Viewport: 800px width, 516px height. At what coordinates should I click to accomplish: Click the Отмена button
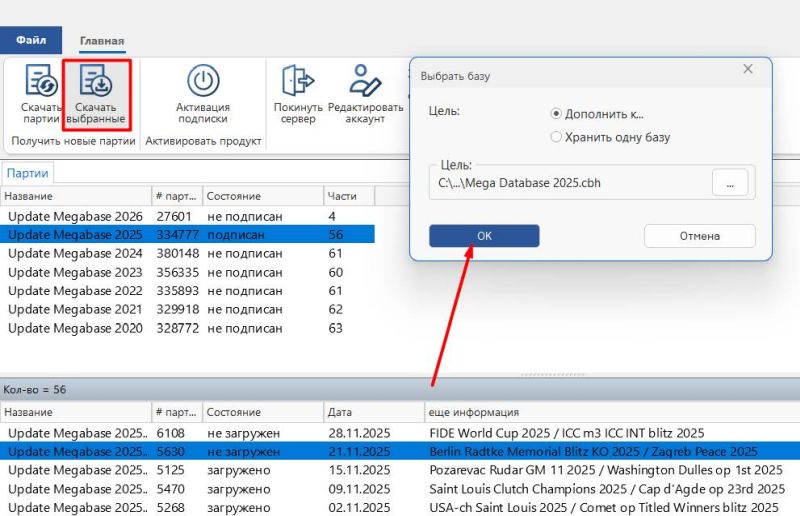coord(699,236)
